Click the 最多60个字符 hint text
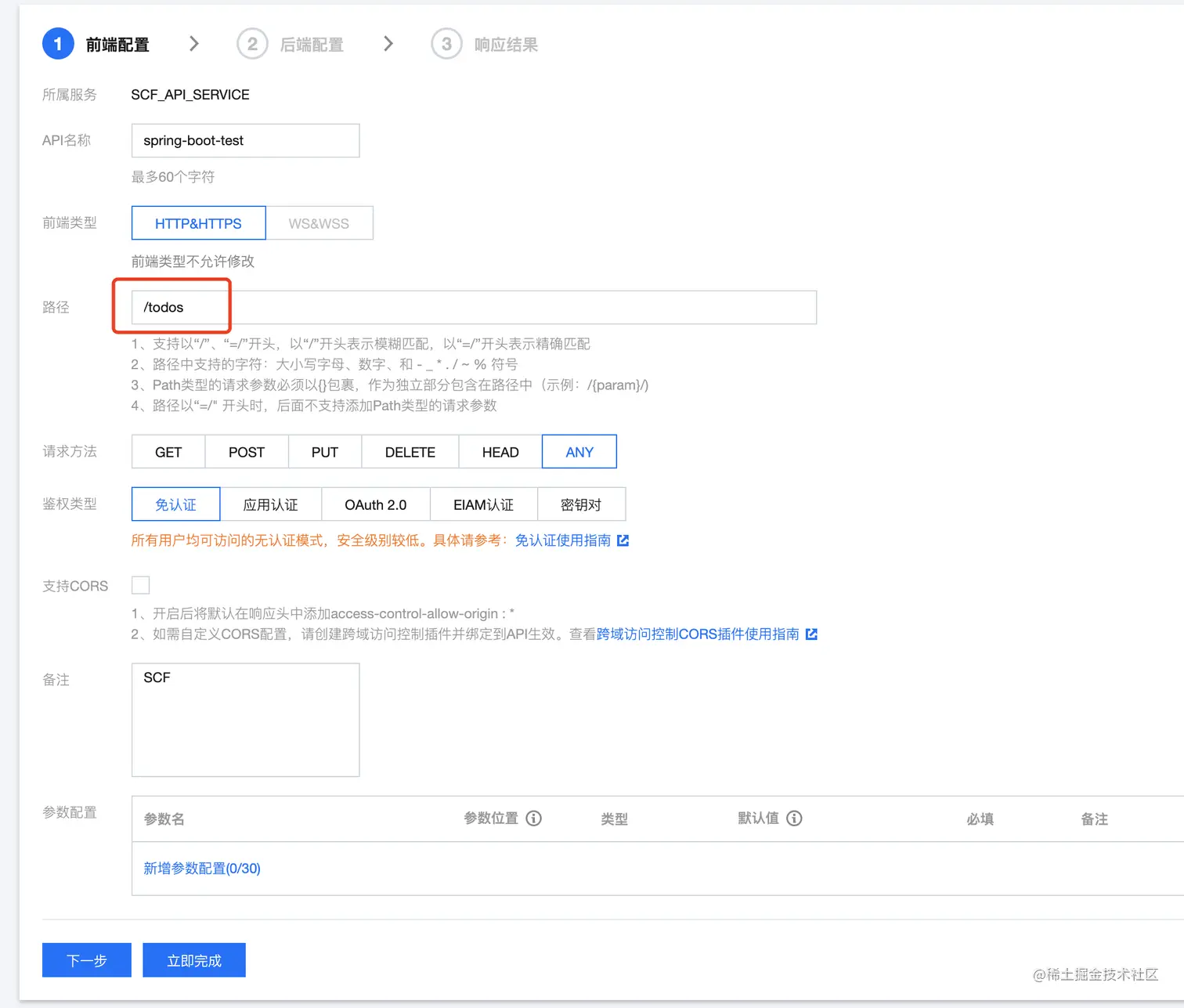 pyautogui.click(x=173, y=177)
